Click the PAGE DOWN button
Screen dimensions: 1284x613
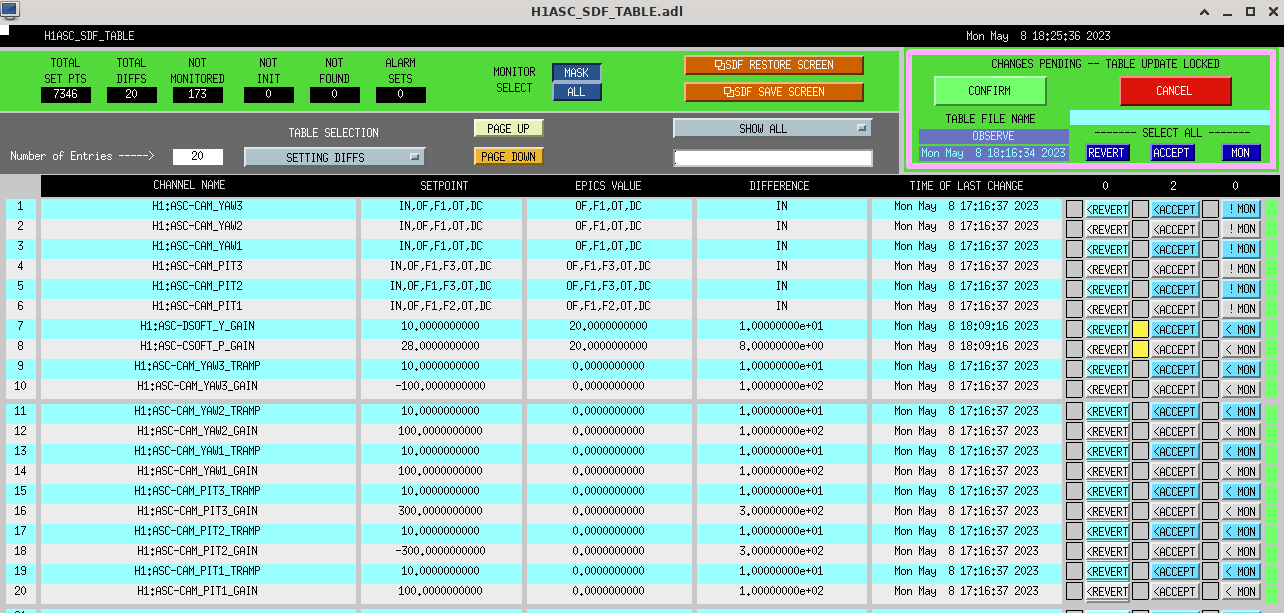(507, 156)
